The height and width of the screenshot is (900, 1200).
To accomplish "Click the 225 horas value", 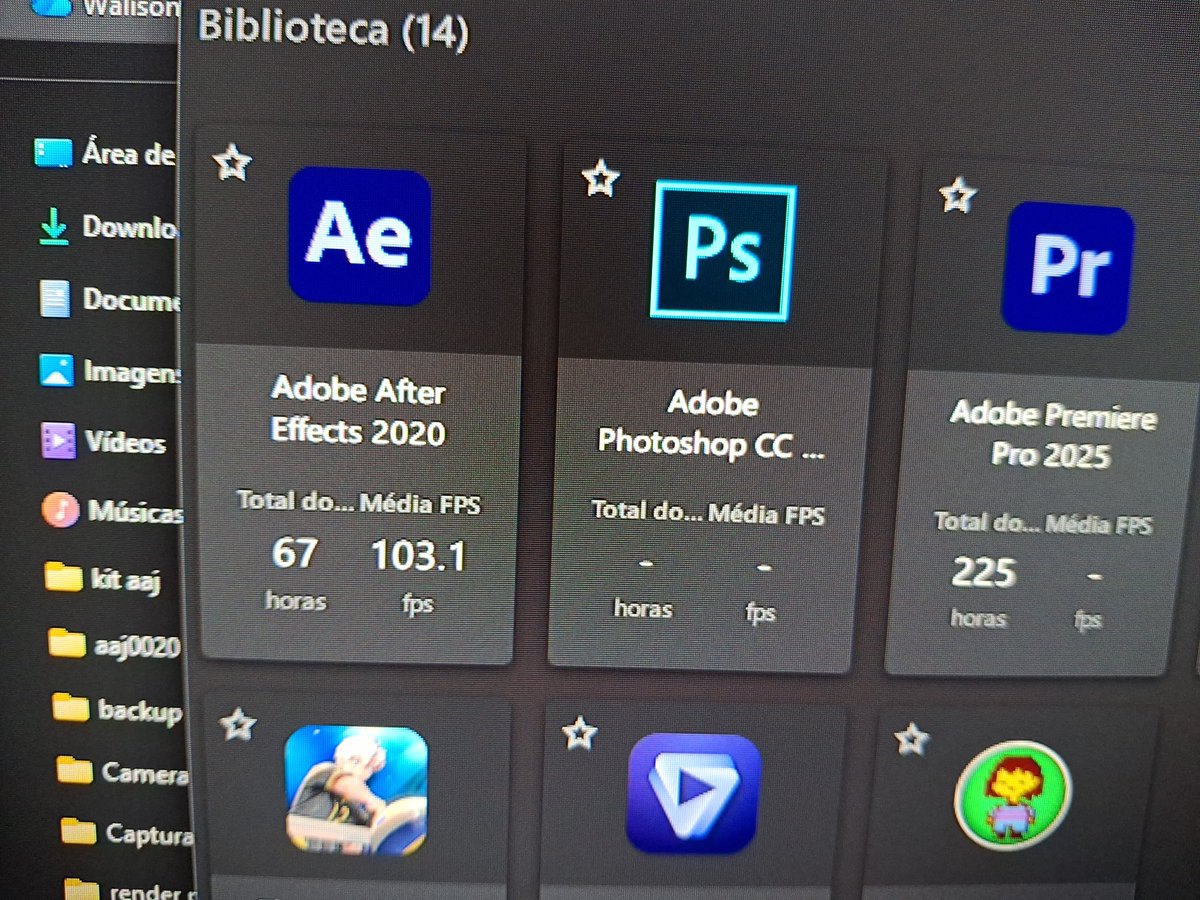I will (984, 573).
